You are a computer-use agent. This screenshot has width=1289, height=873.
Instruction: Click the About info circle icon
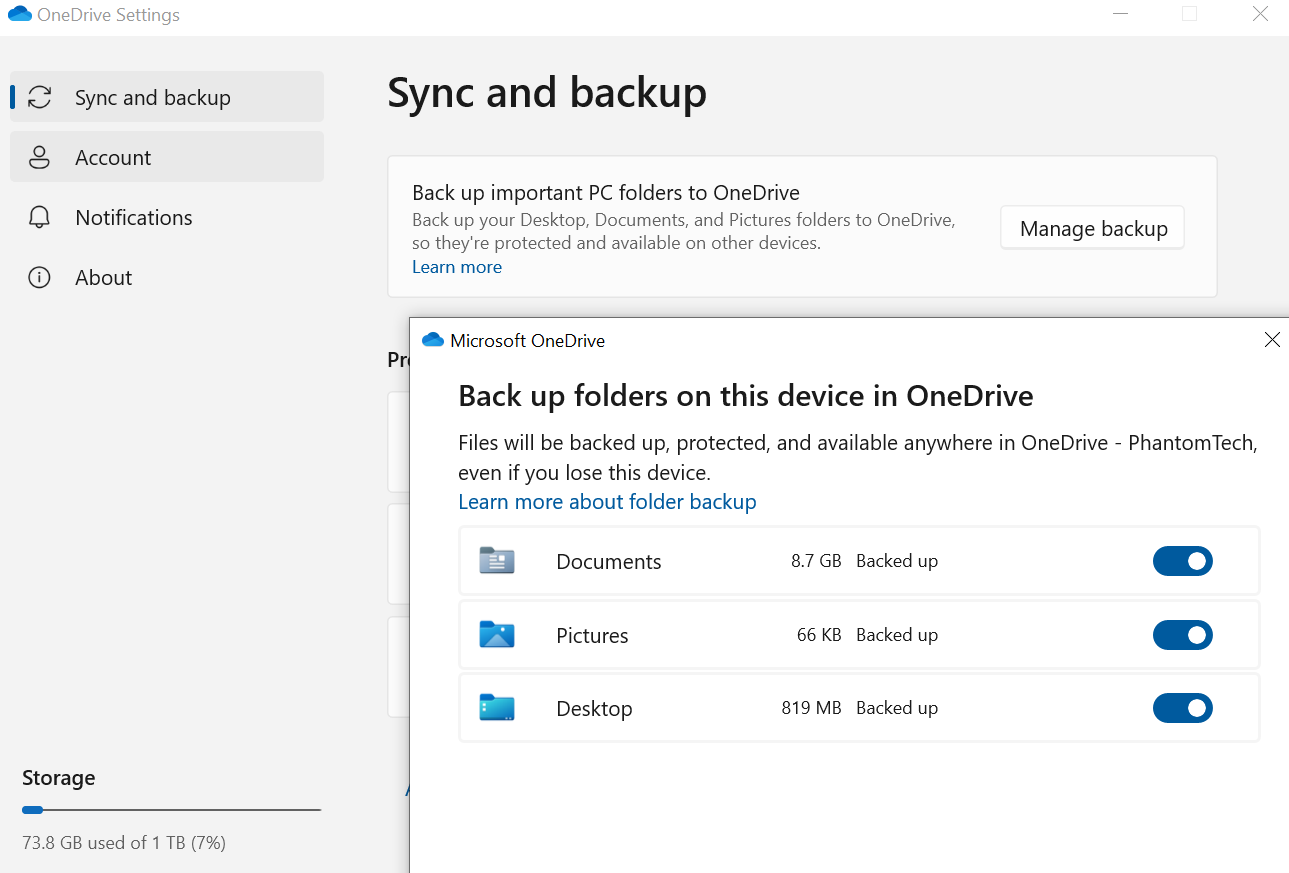pyautogui.click(x=39, y=277)
